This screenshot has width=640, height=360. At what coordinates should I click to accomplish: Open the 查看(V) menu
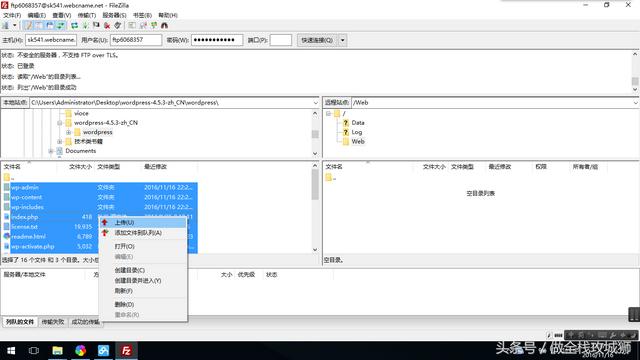tap(61, 15)
